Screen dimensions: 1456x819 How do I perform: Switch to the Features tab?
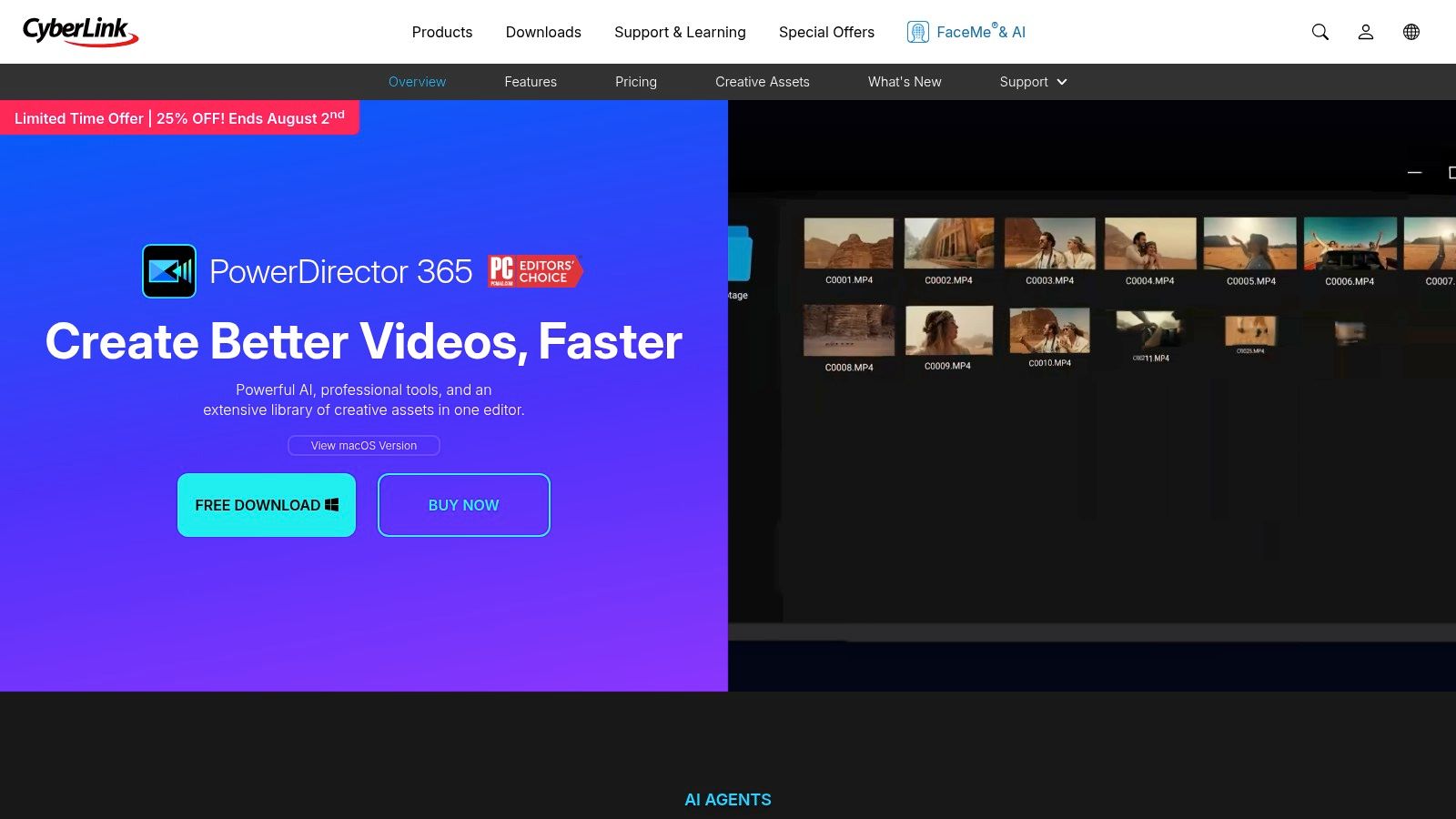[531, 82]
